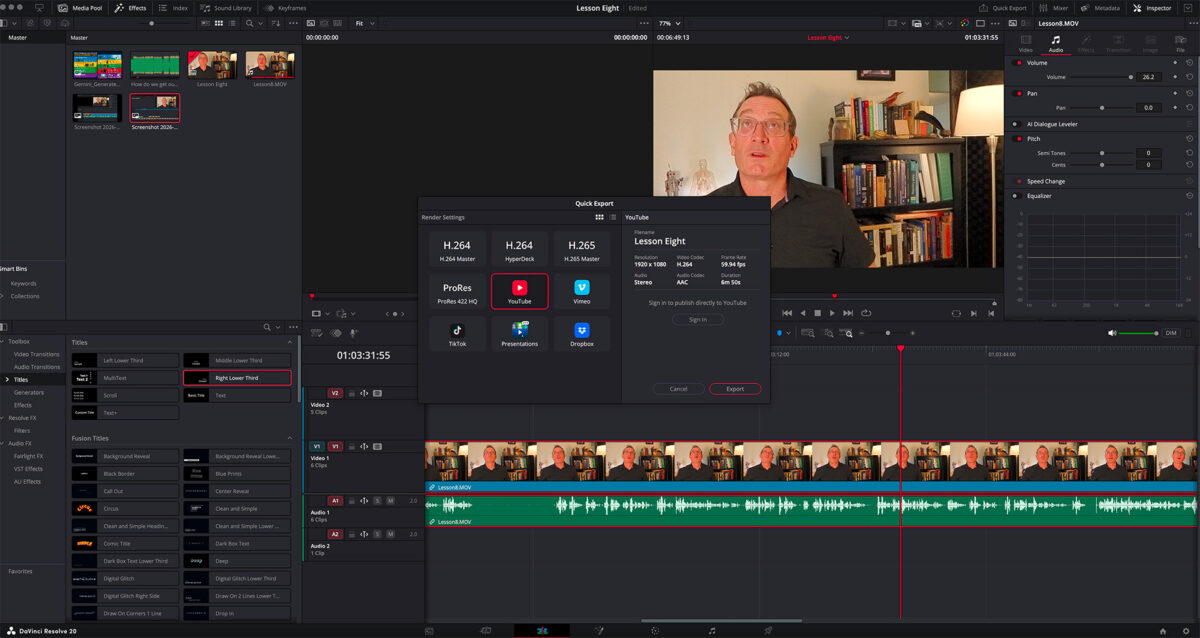This screenshot has height=638, width=1200.
Task: Open the Deliver page rocket icon
Action: pyautogui.click(x=768, y=631)
